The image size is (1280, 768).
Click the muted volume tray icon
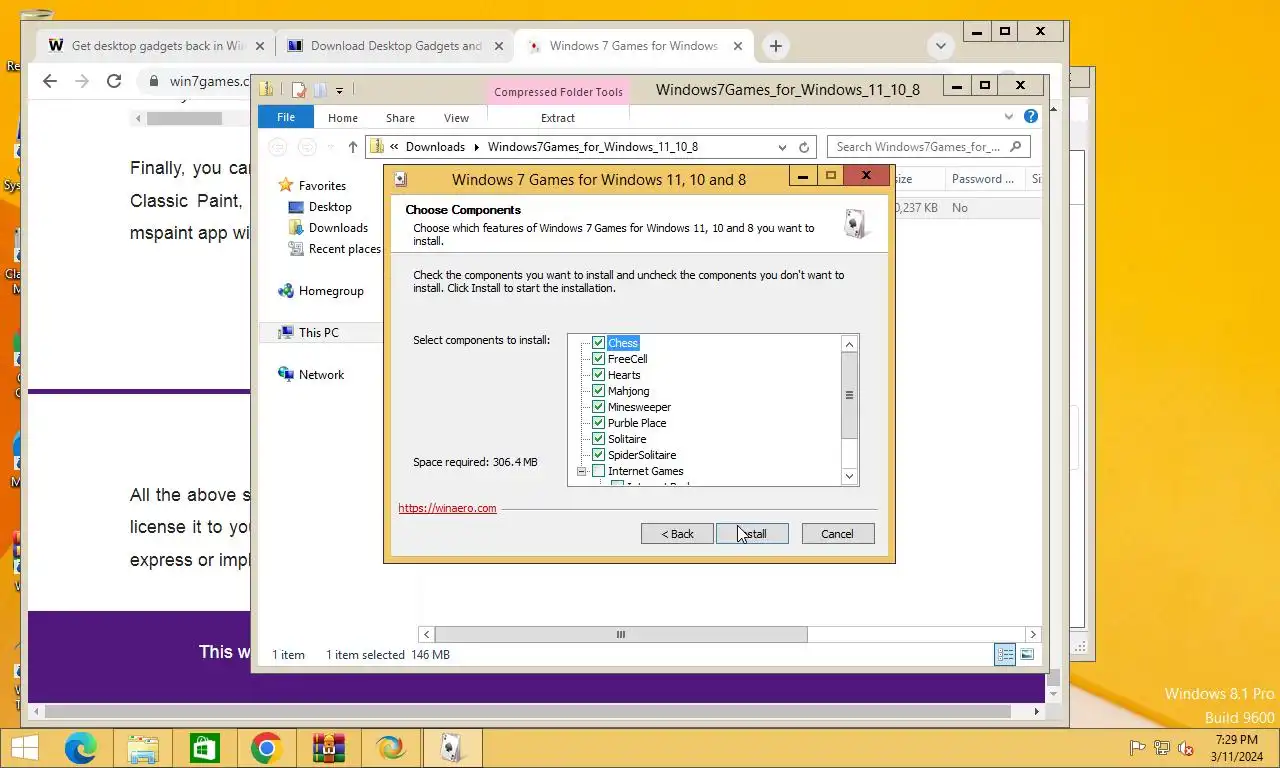(1186, 748)
